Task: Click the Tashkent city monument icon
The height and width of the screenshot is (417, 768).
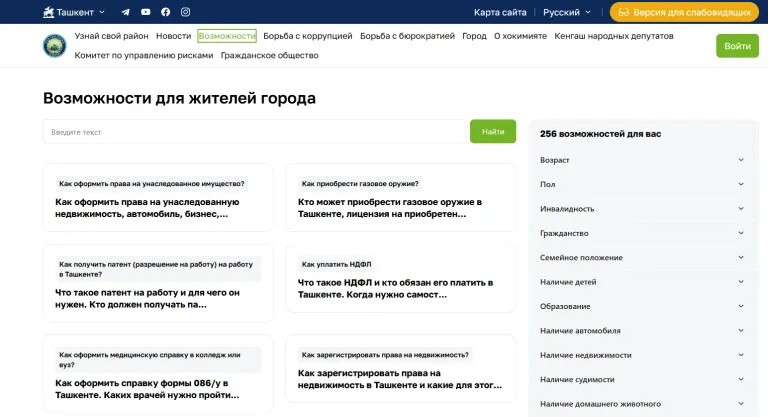Action: (x=48, y=12)
